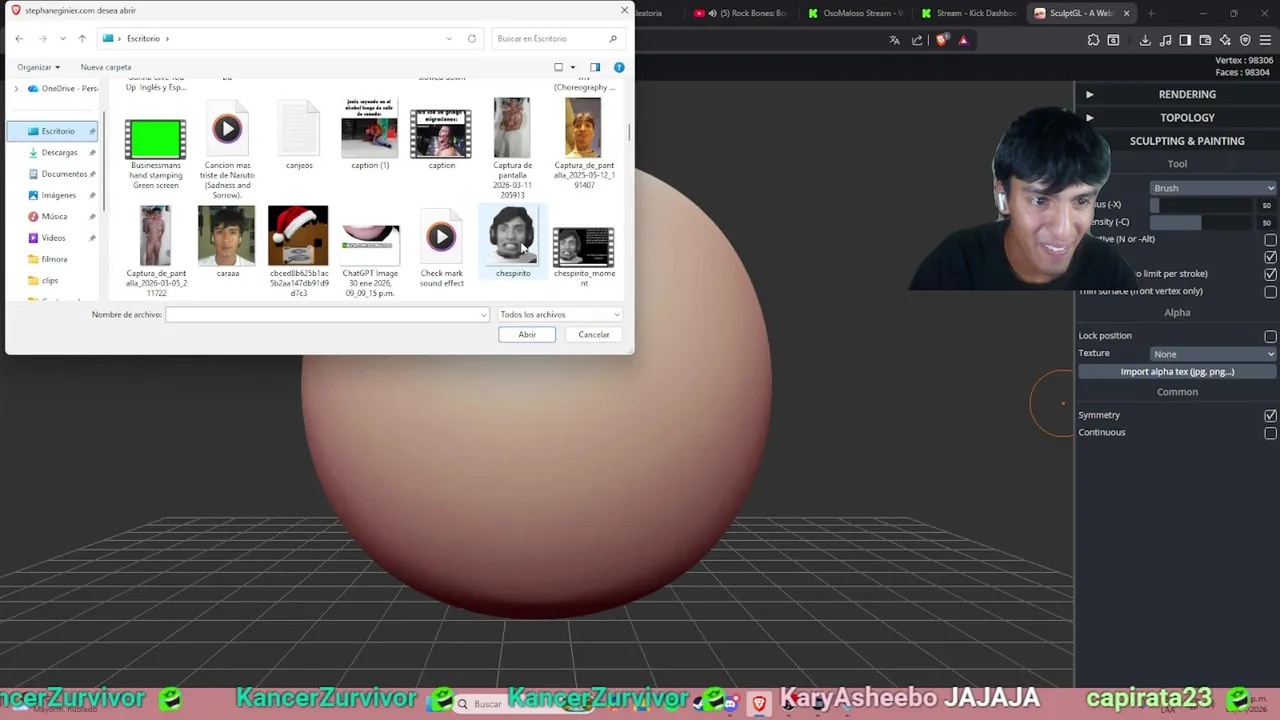Open the Texture None dropdown
1280x720 pixels.
click(x=1213, y=354)
